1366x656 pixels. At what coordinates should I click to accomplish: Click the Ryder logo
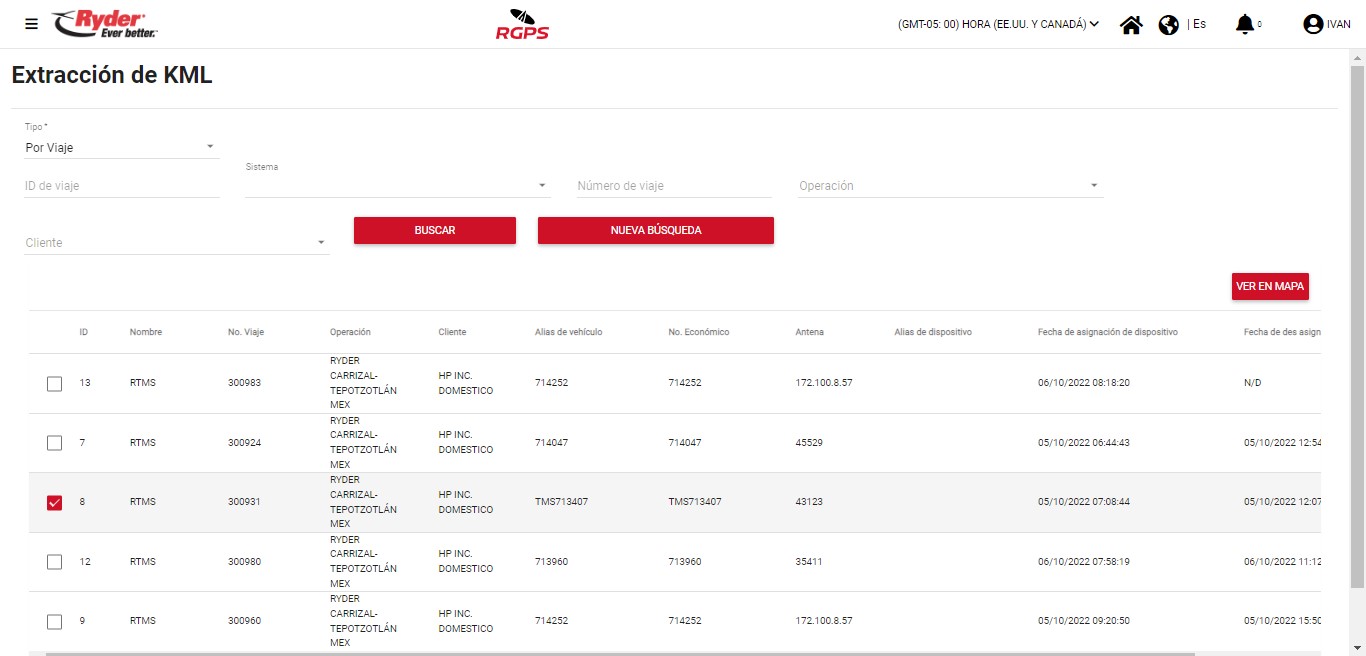click(105, 24)
